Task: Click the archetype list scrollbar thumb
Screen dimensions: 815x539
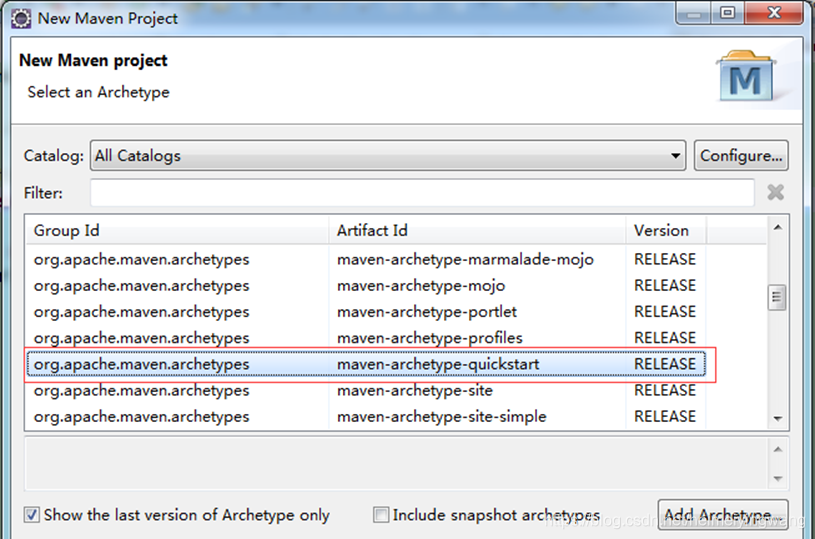Action: pos(777,297)
